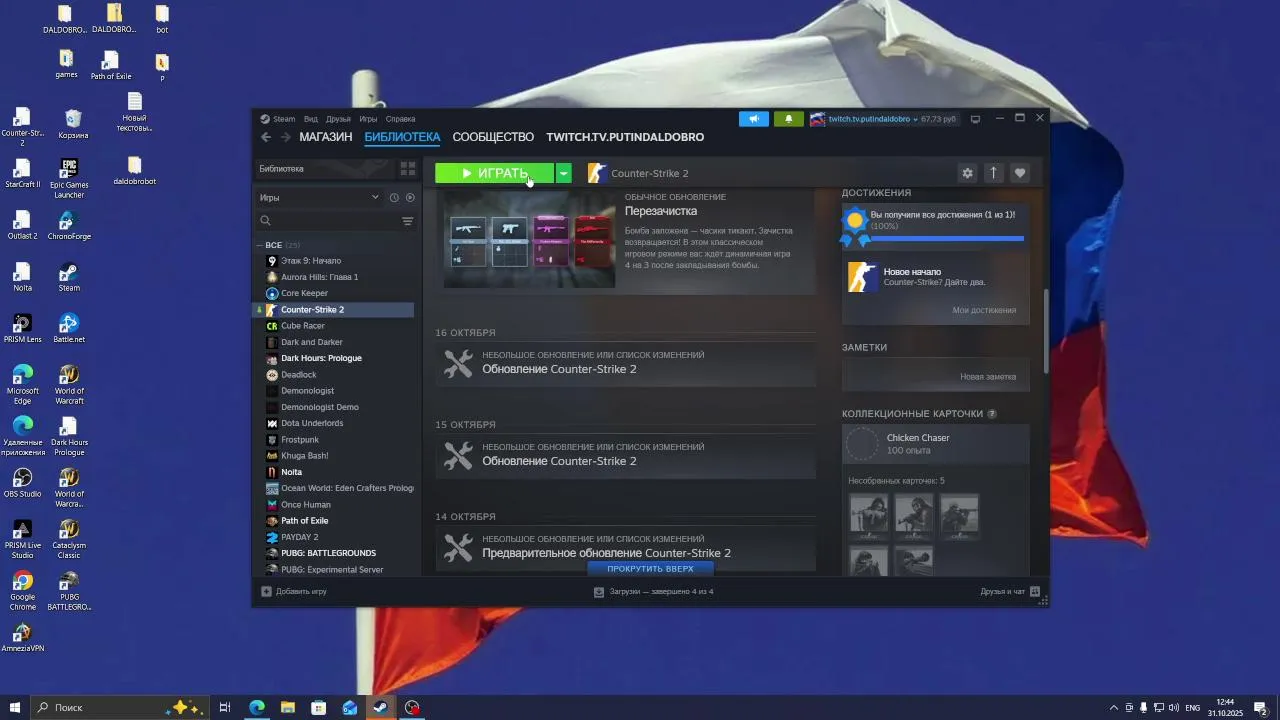Go back with Steam's left arrow

(x=266, y=137)
